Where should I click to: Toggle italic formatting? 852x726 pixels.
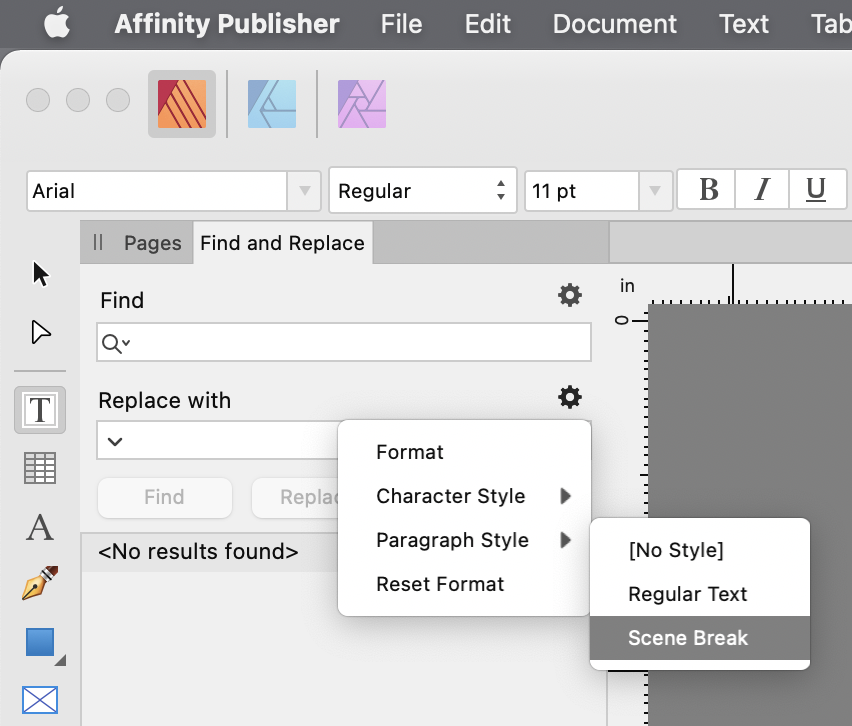[x=762, y=190]
